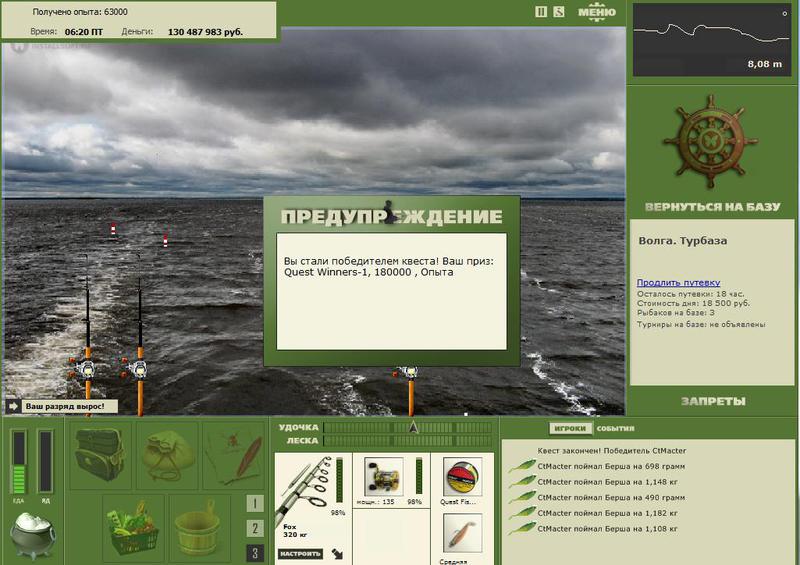This screenshot has height=565, width=800.
Task: Click the cauldron cooking pot icon
Action: [x=33, y=535]
